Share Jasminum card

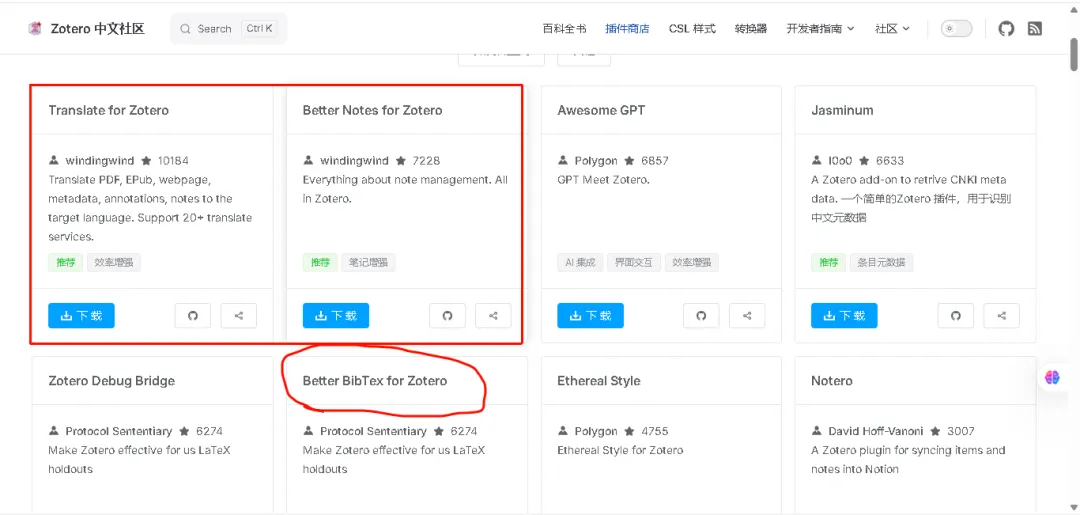(x=1001, y=315)
